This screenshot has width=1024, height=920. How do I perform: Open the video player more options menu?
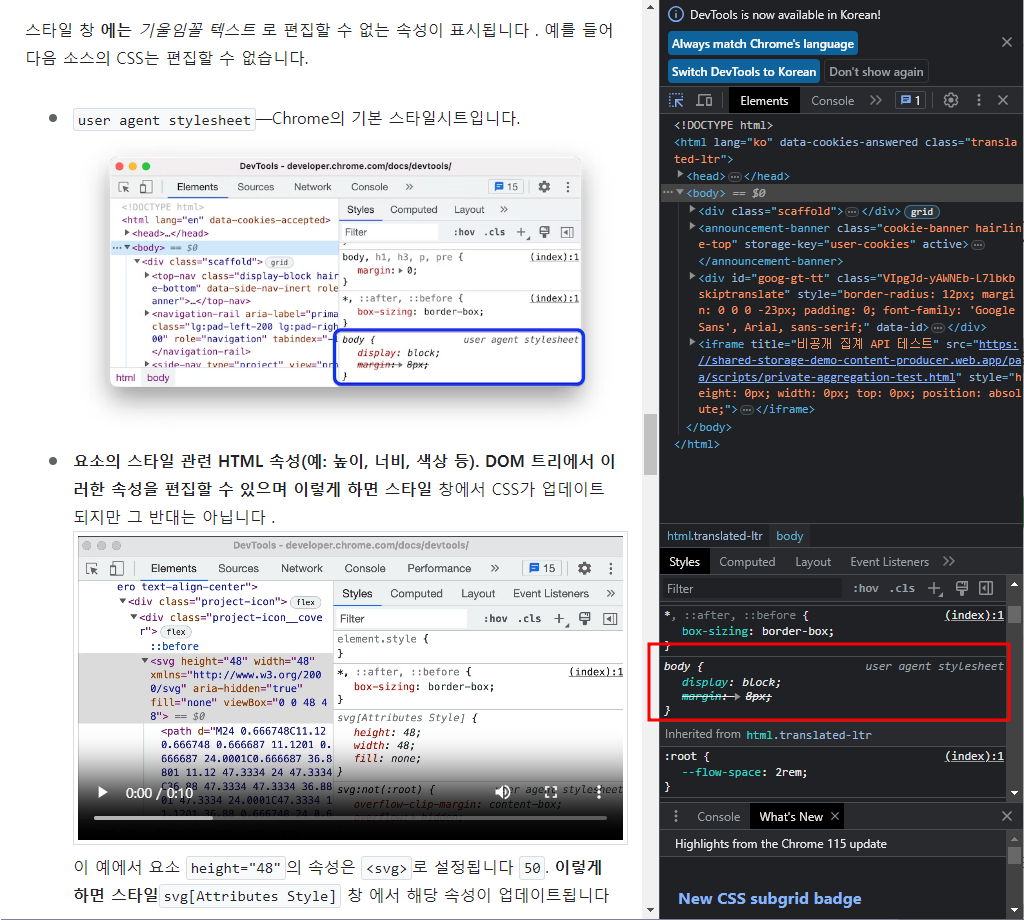pyautogui.click(x=598, y=793)
